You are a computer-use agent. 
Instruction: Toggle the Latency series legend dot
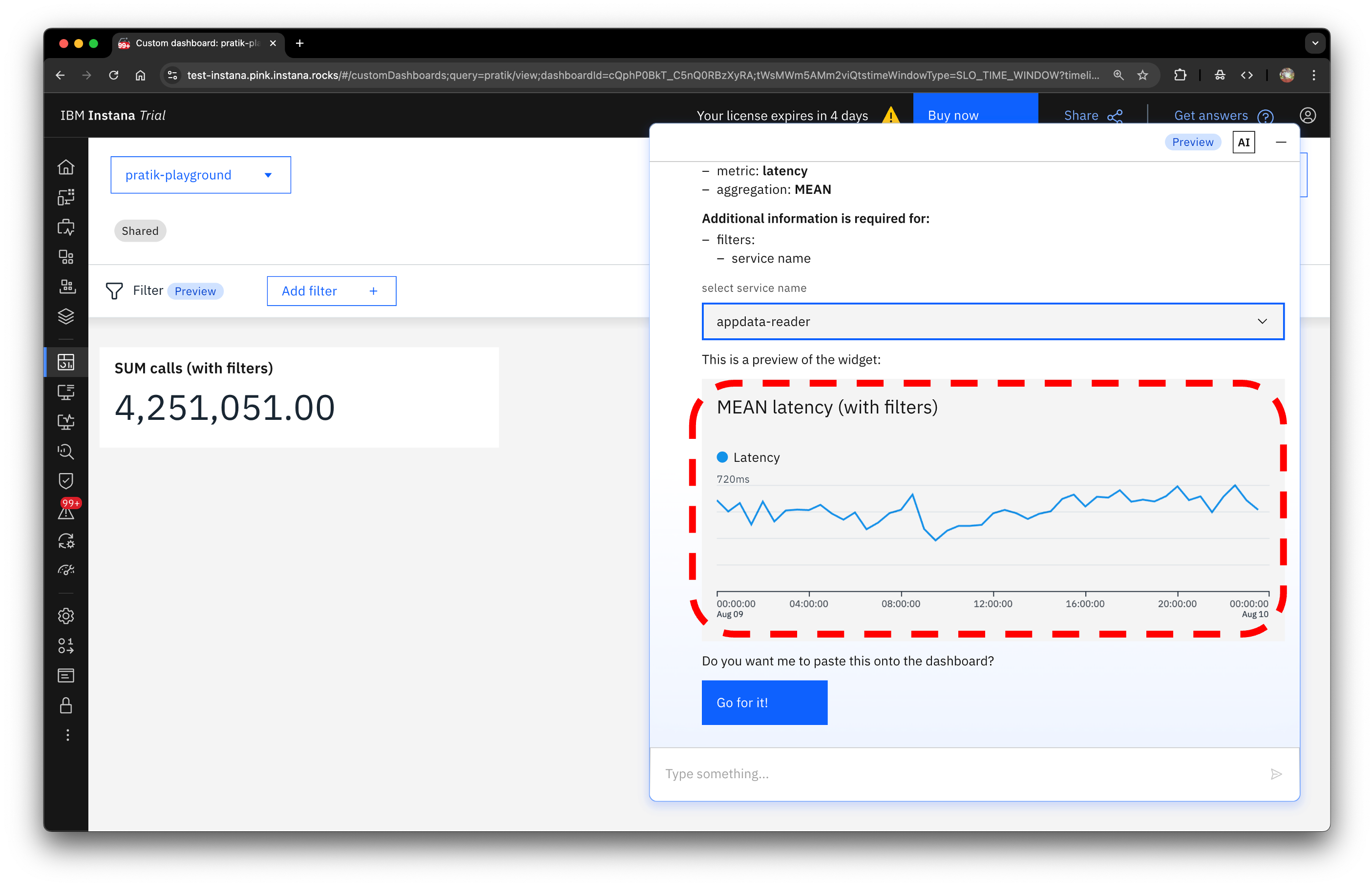[722, 457]
